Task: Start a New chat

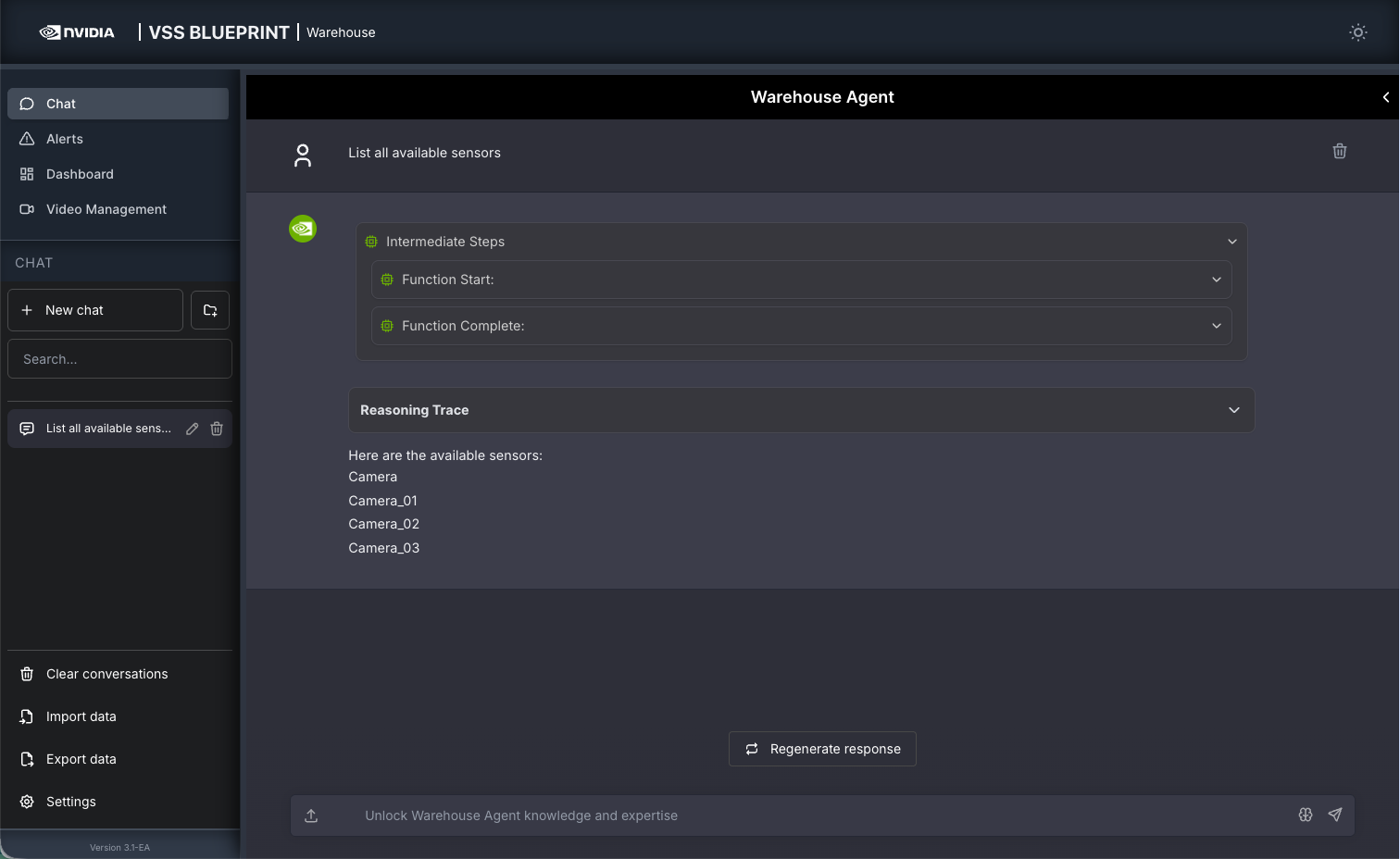Action: tap(95, 310)
